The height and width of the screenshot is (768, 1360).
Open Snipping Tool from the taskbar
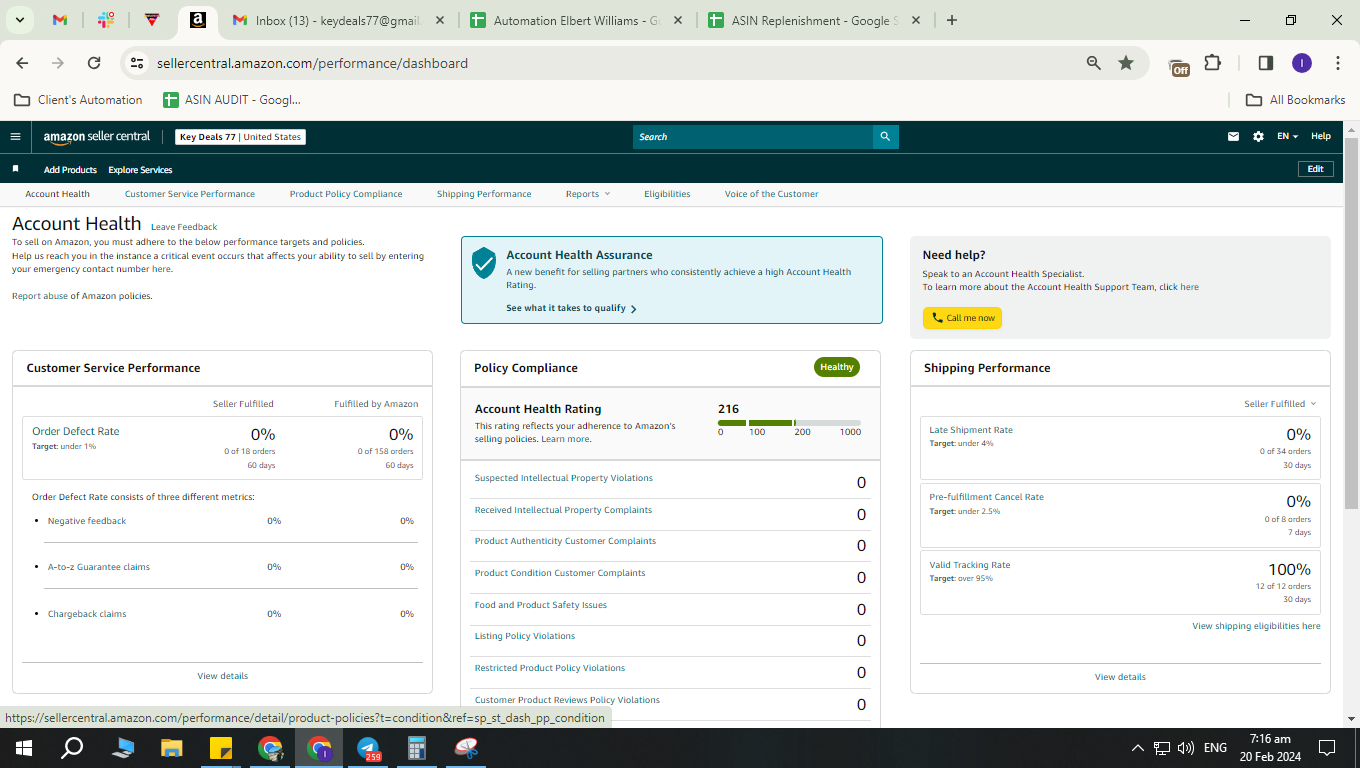pos(466,748)
